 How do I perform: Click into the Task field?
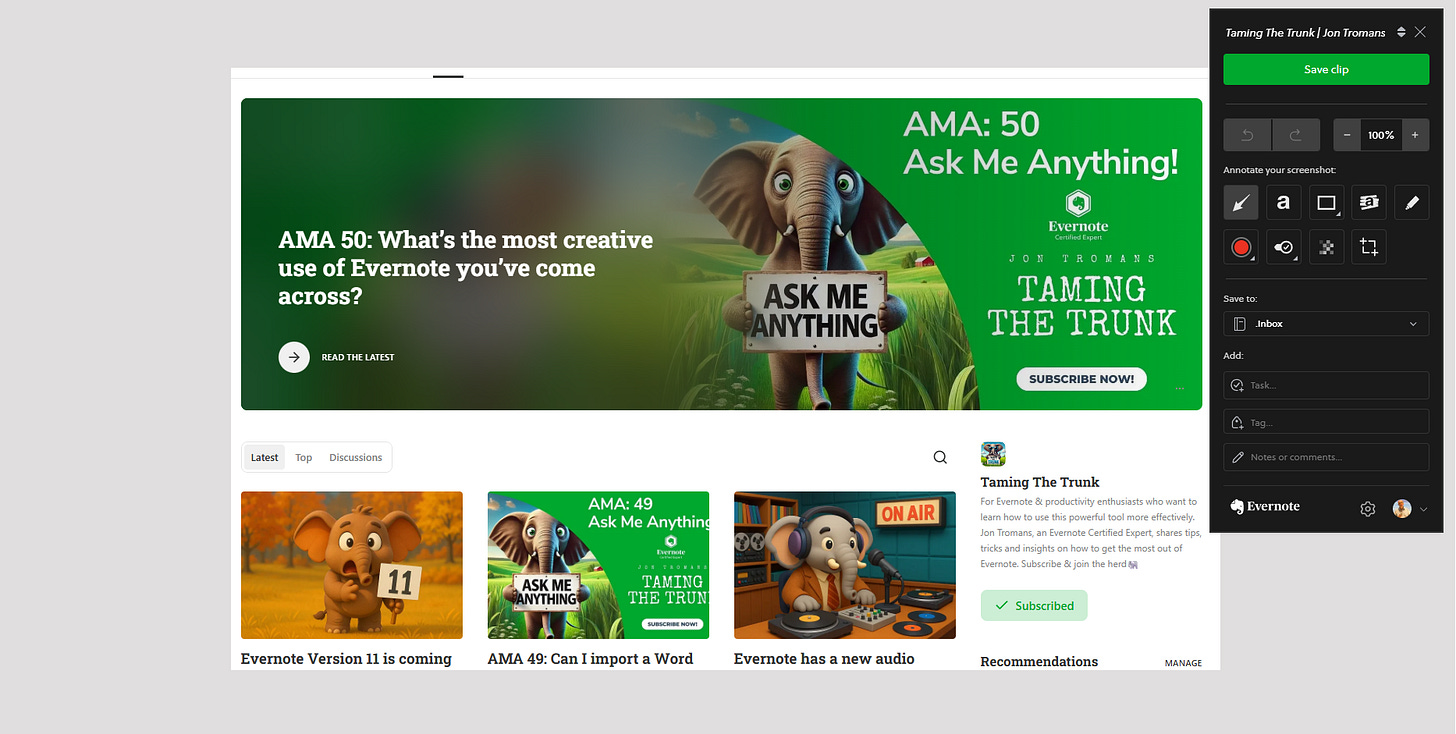1326,385
